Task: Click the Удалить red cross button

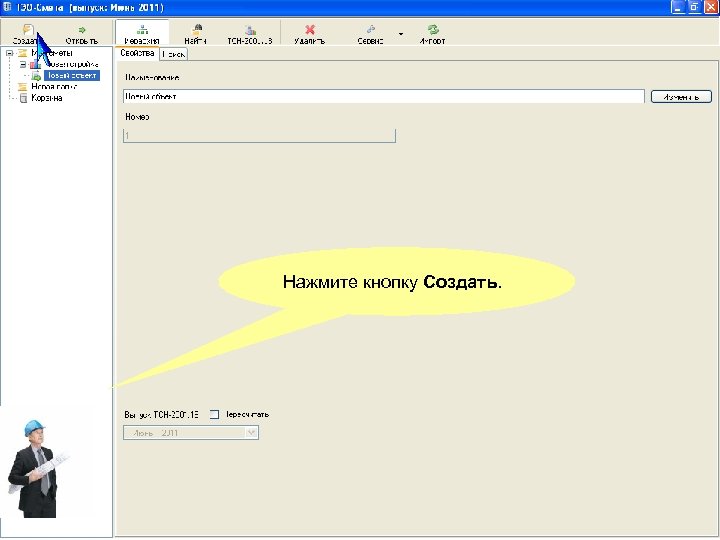Action: point(309,34)
